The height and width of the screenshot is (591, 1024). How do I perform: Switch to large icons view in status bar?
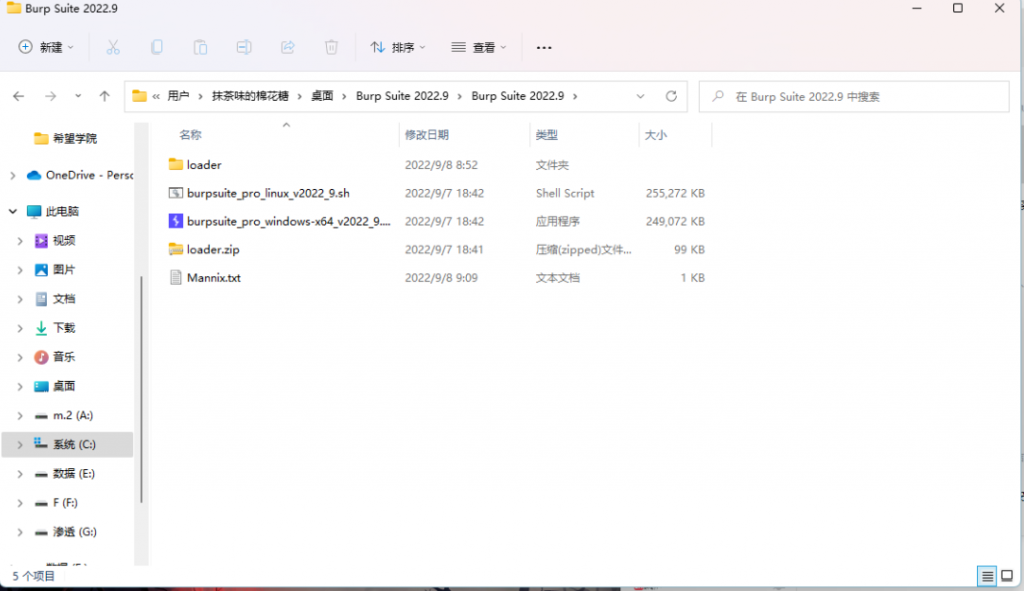click(1009, 576)
